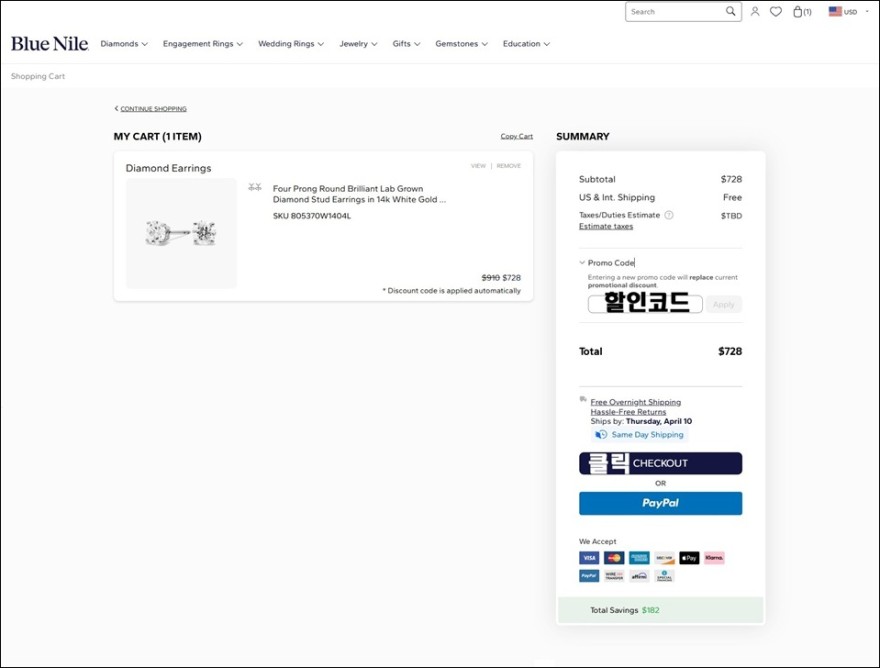The image size is (880, 668).
Task: Click the Shopping Cart breadcrumb text
Action: tap(38, 76)
